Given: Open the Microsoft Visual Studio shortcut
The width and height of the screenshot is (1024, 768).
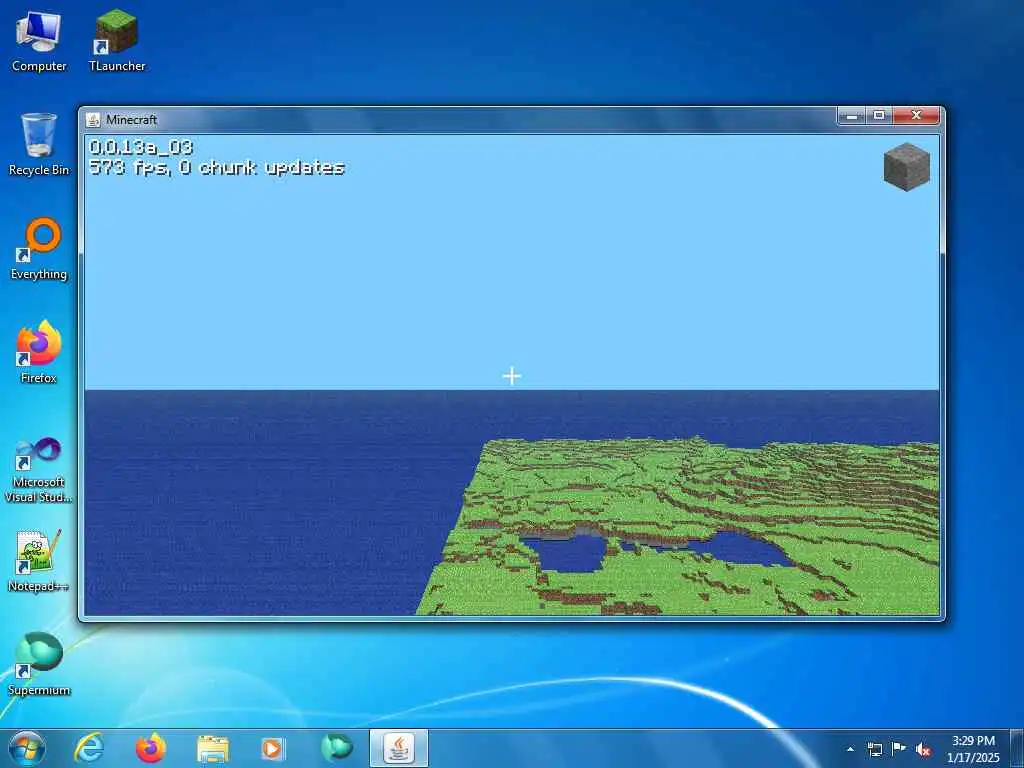Looking at the screenshot, I should [39, 470].
